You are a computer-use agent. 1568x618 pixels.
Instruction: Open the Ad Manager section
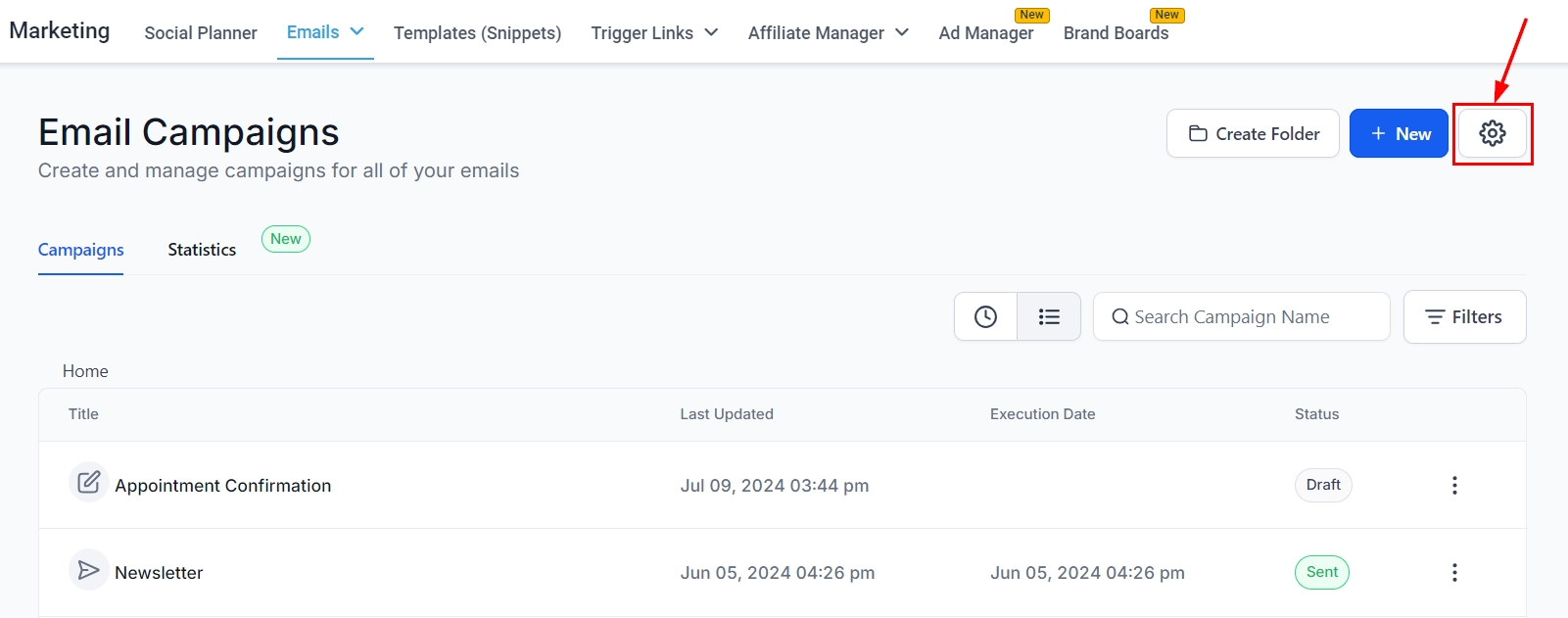click(985, 33)
